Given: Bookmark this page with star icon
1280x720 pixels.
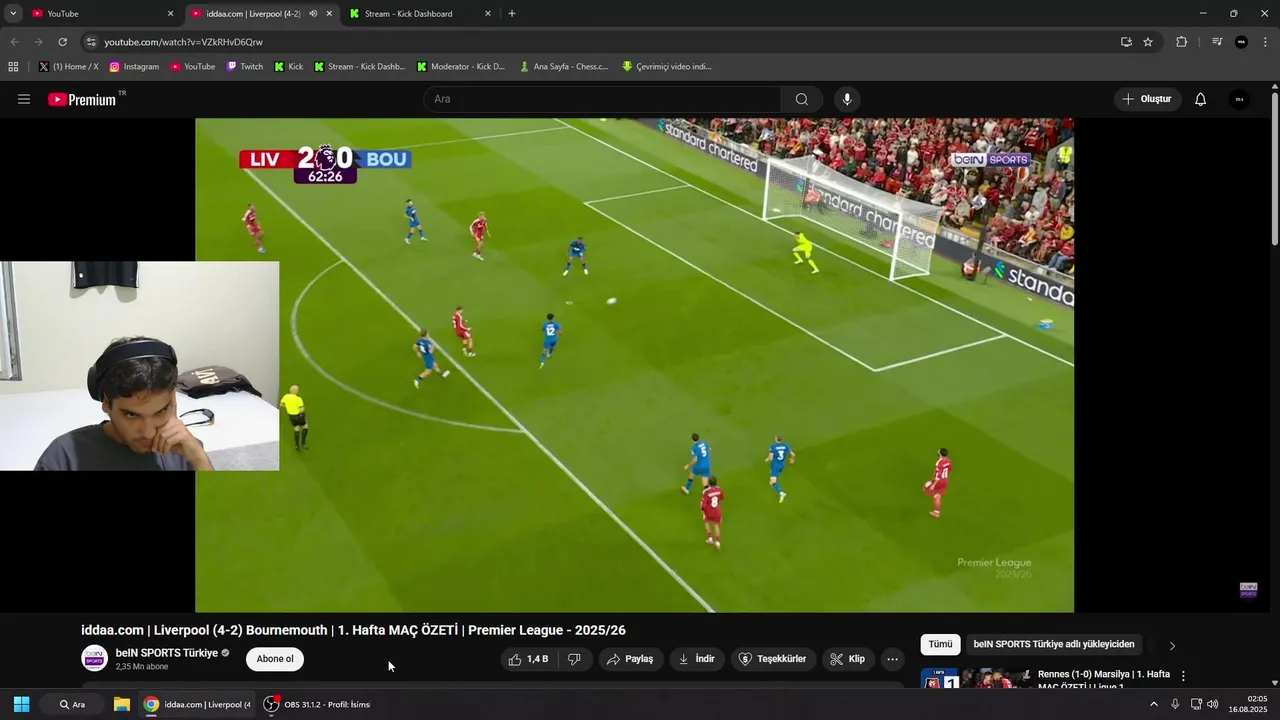Looking at the screenshot, I should (x=1148, y=42).
